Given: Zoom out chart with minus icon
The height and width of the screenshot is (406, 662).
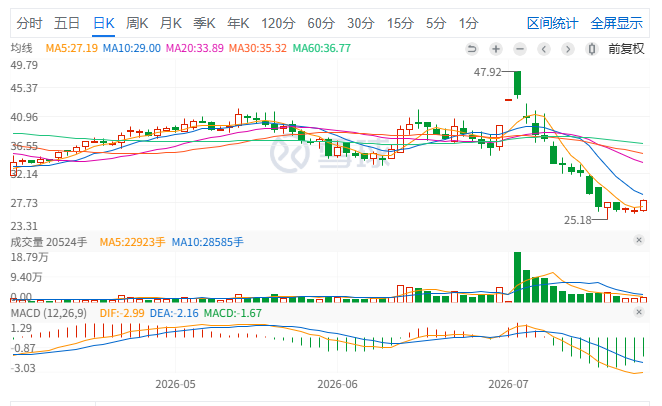Looking at the screenshot, I should 520,49.
